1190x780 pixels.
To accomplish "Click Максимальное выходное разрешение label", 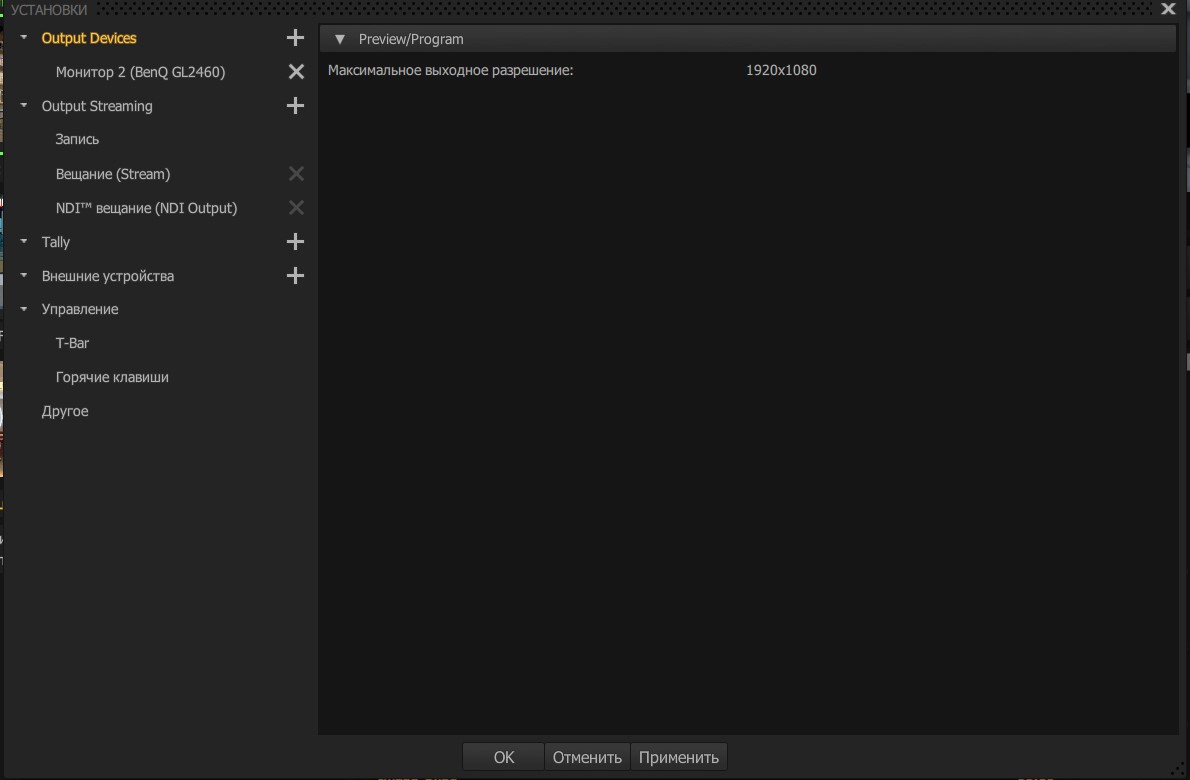I will click(450, 71).
